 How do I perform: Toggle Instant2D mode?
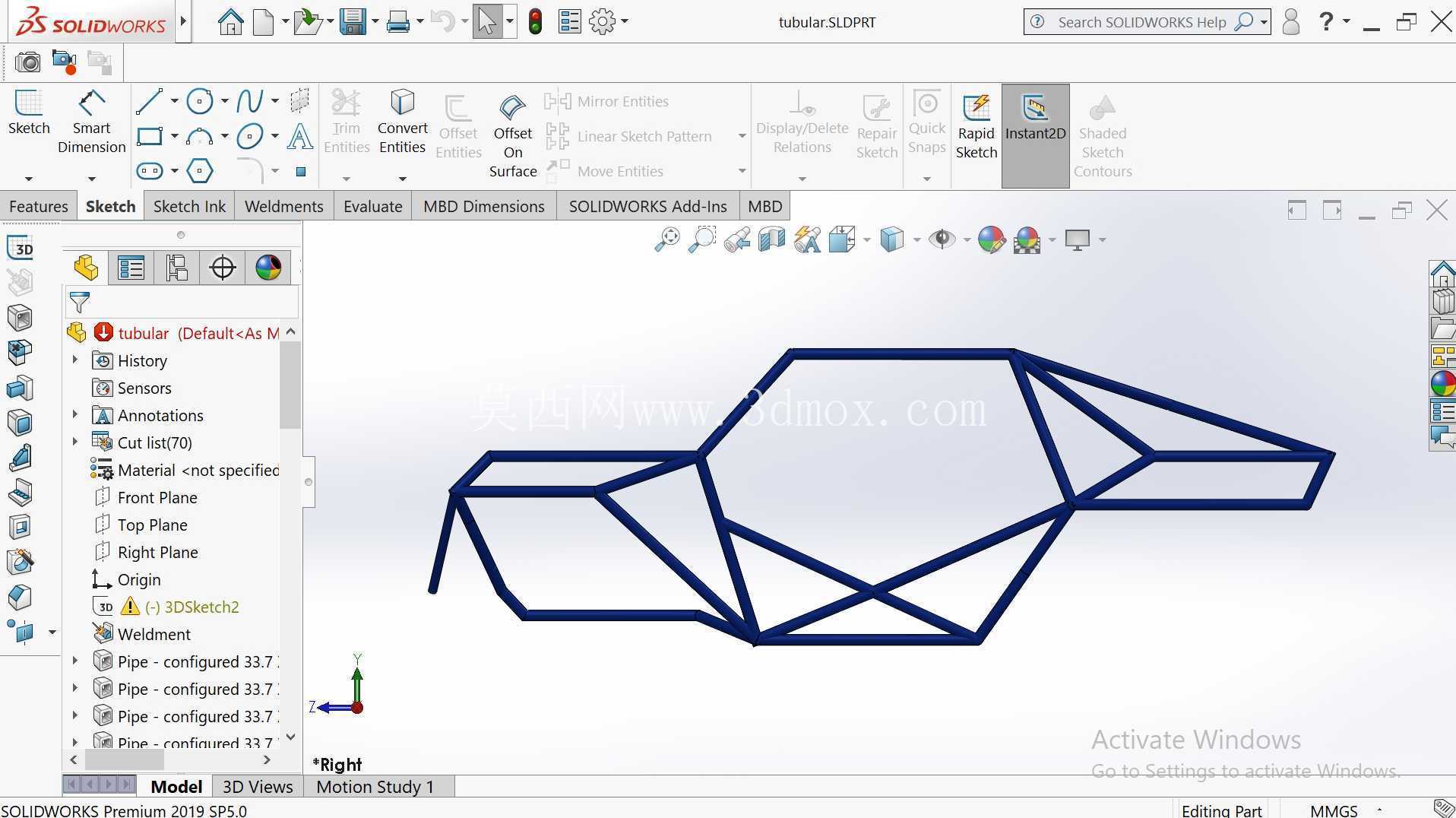pos(1035,135)
